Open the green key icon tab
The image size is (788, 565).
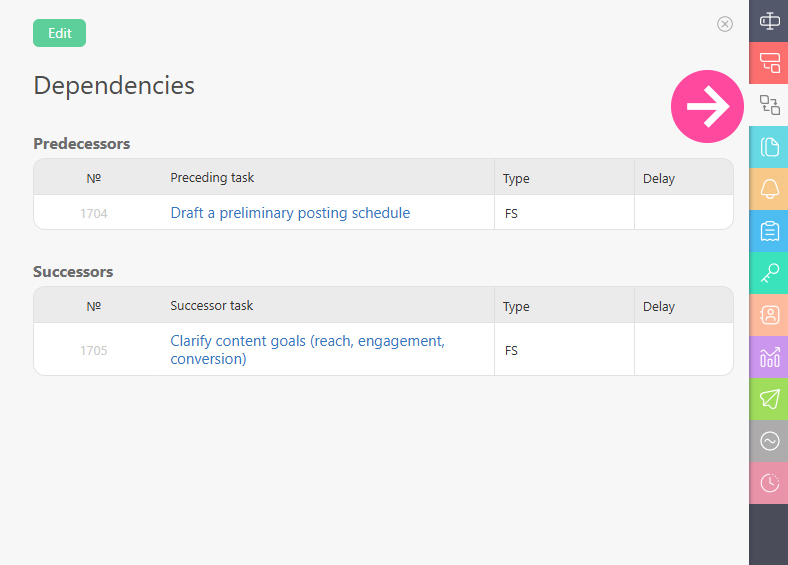tap(769, 273)
